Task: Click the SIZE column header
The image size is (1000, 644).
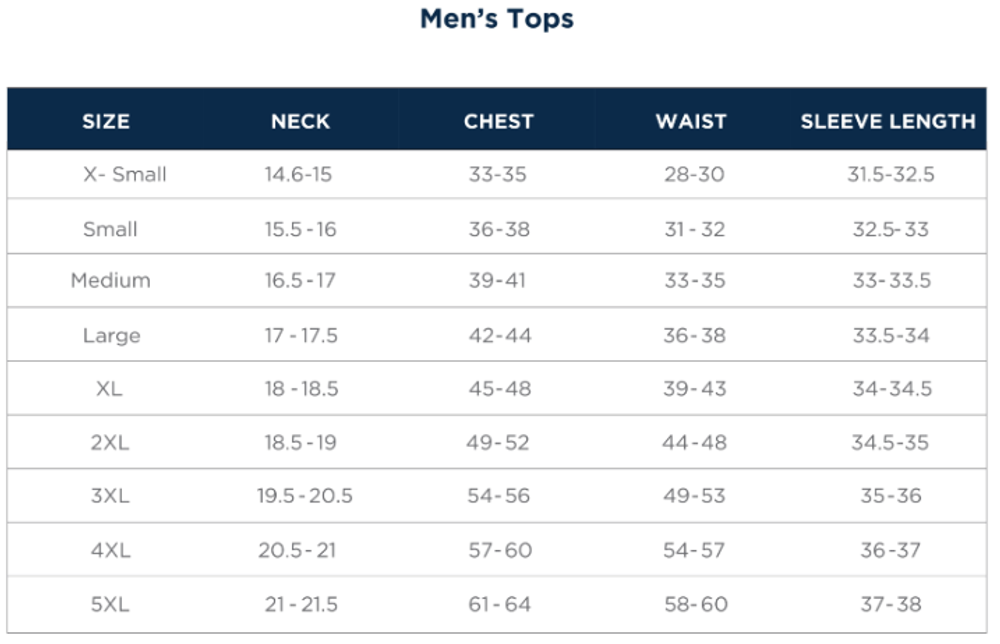Action: pos(106,122)
